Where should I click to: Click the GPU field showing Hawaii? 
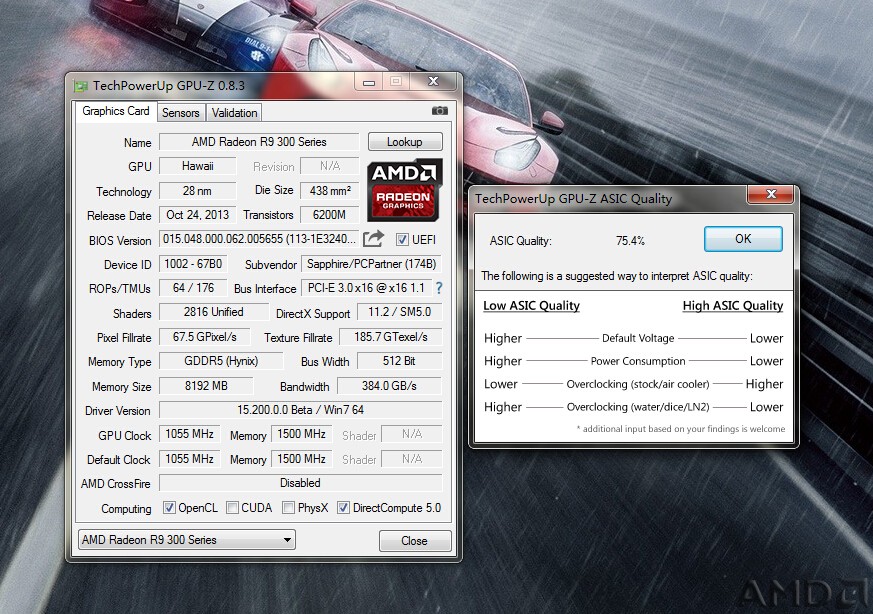pos(198,166)
